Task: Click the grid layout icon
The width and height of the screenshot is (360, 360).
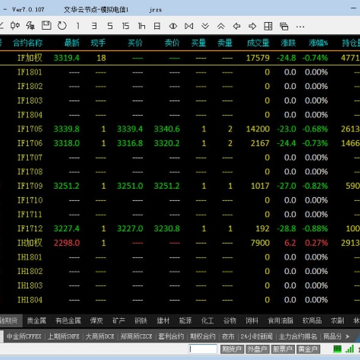Action: point(268,26)
